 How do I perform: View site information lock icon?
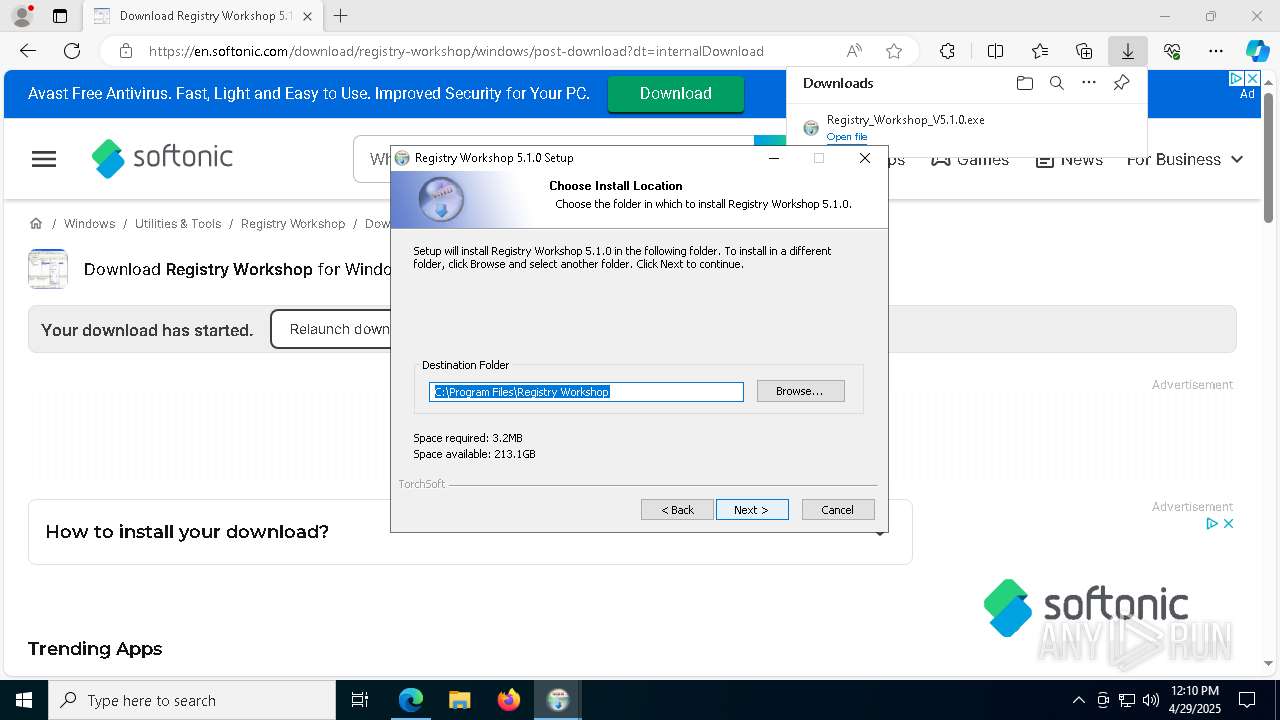point(125,51)
